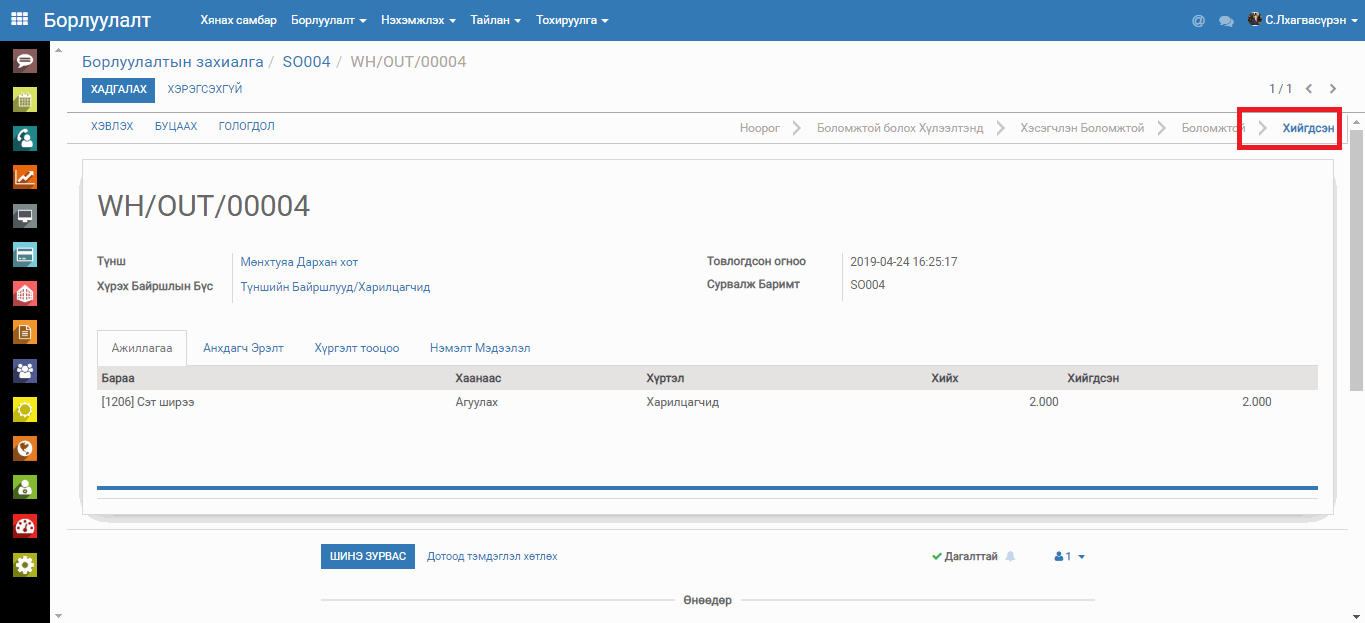Screen dimensions: 1365x623
Task: Expand the Тохируулга dropdown menu
Action: coord(572,20)
